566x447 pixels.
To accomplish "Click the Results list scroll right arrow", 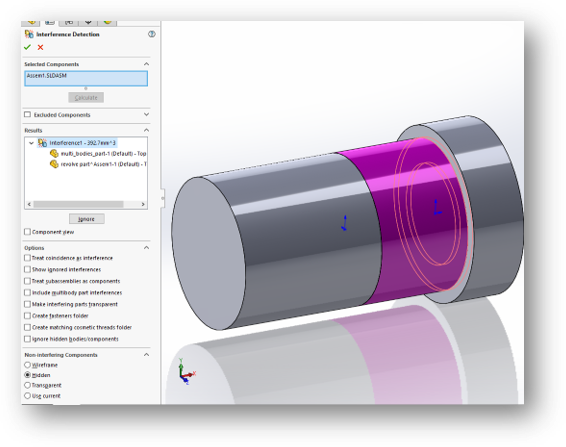I will tap(143, 204).
